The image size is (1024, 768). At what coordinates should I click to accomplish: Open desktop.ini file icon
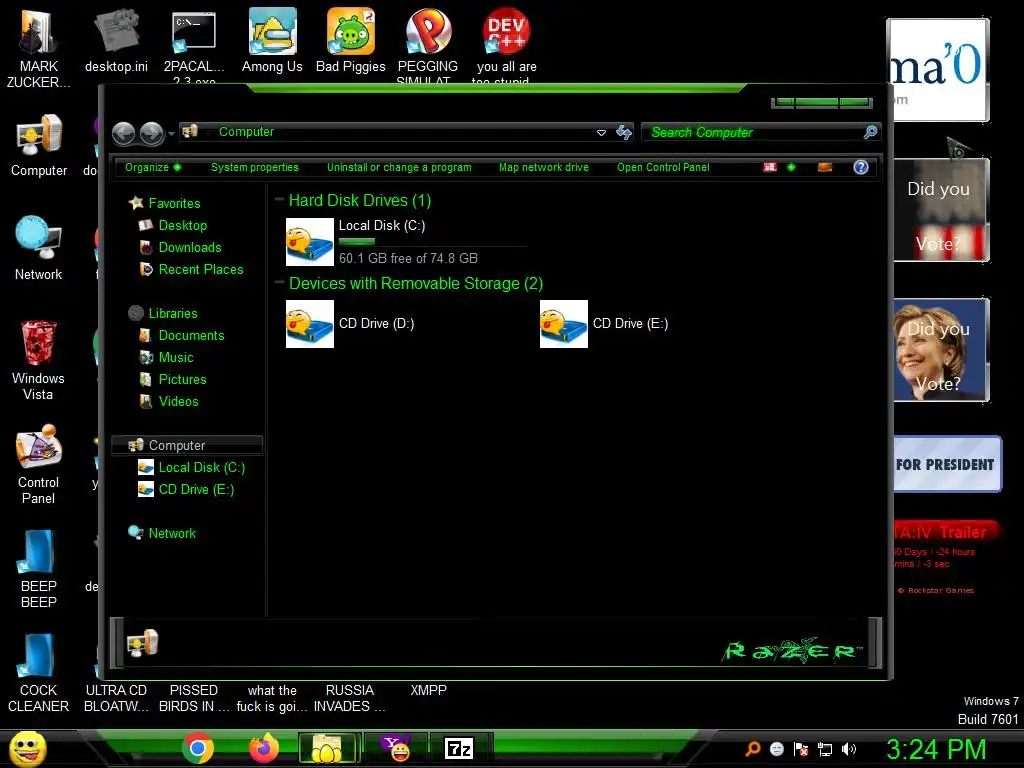tap(116, 40)
